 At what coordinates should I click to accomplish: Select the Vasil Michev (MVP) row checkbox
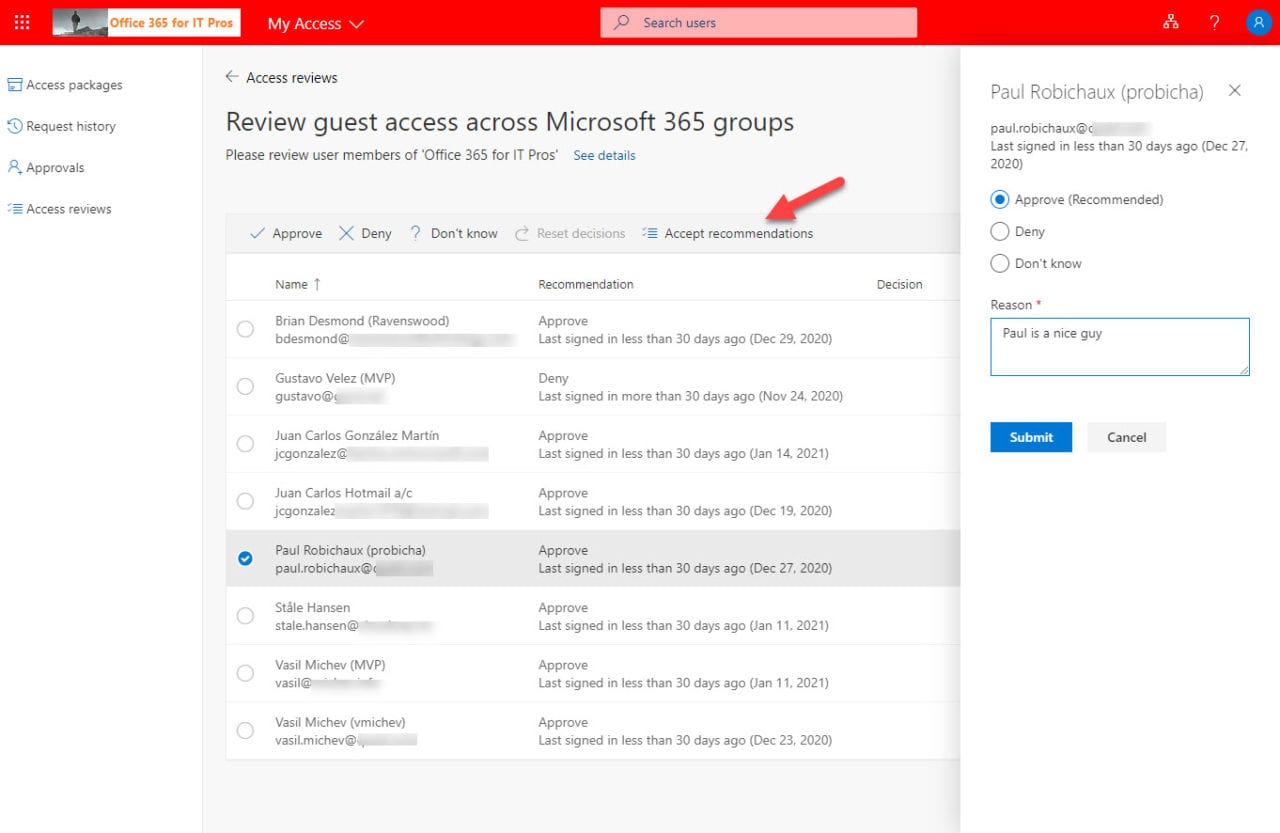point(245,673)
